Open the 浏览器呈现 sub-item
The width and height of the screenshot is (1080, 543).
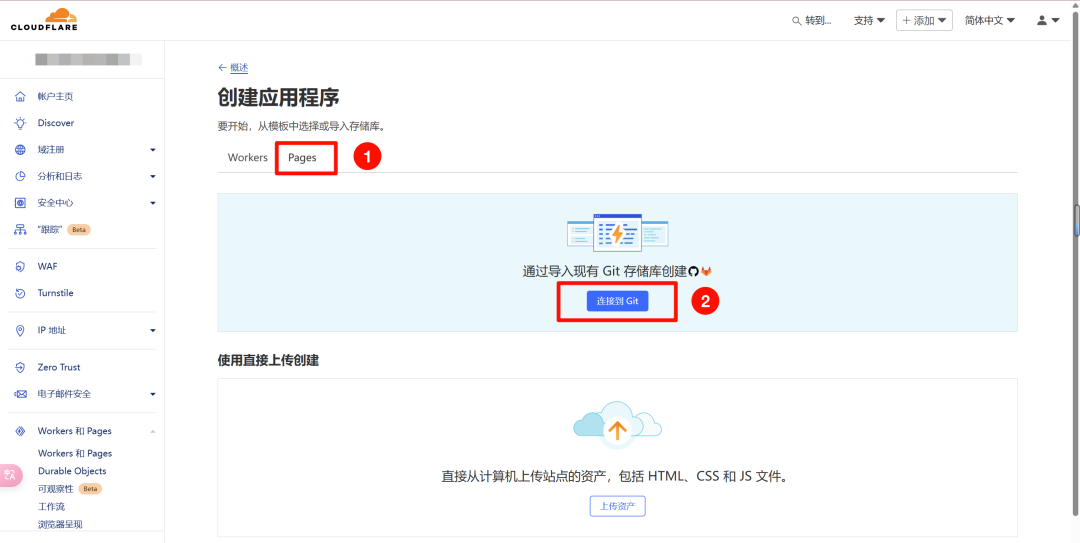(x=60, y=524)
